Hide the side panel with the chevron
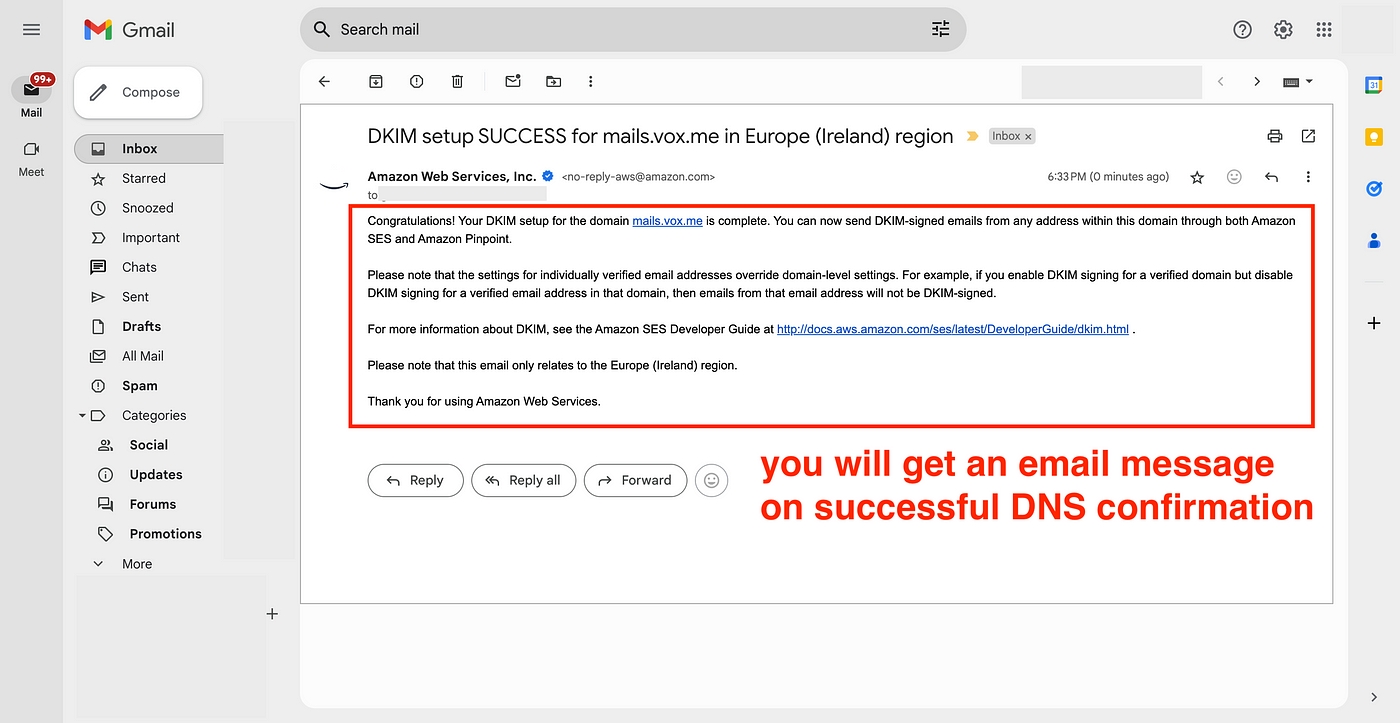Image resolution: width=1400 pixels, height=723 pixels. [x=1374, y=697]
